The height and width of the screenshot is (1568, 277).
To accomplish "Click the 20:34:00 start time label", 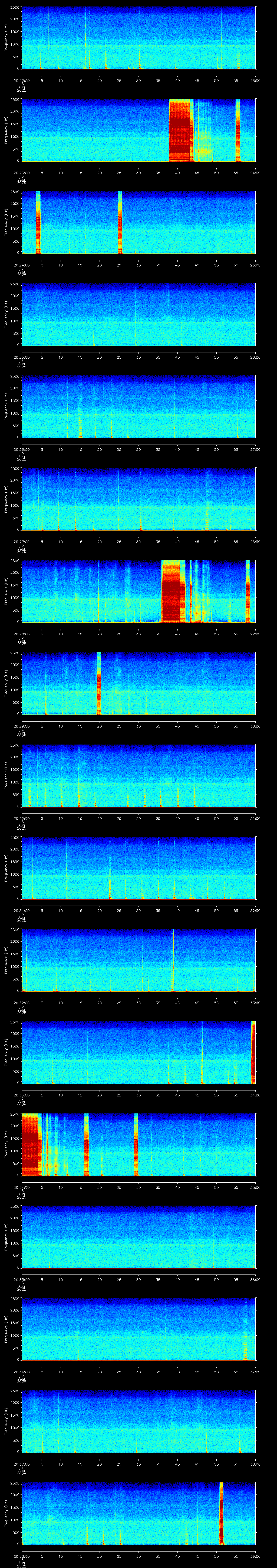I will tap(21, 1187).
